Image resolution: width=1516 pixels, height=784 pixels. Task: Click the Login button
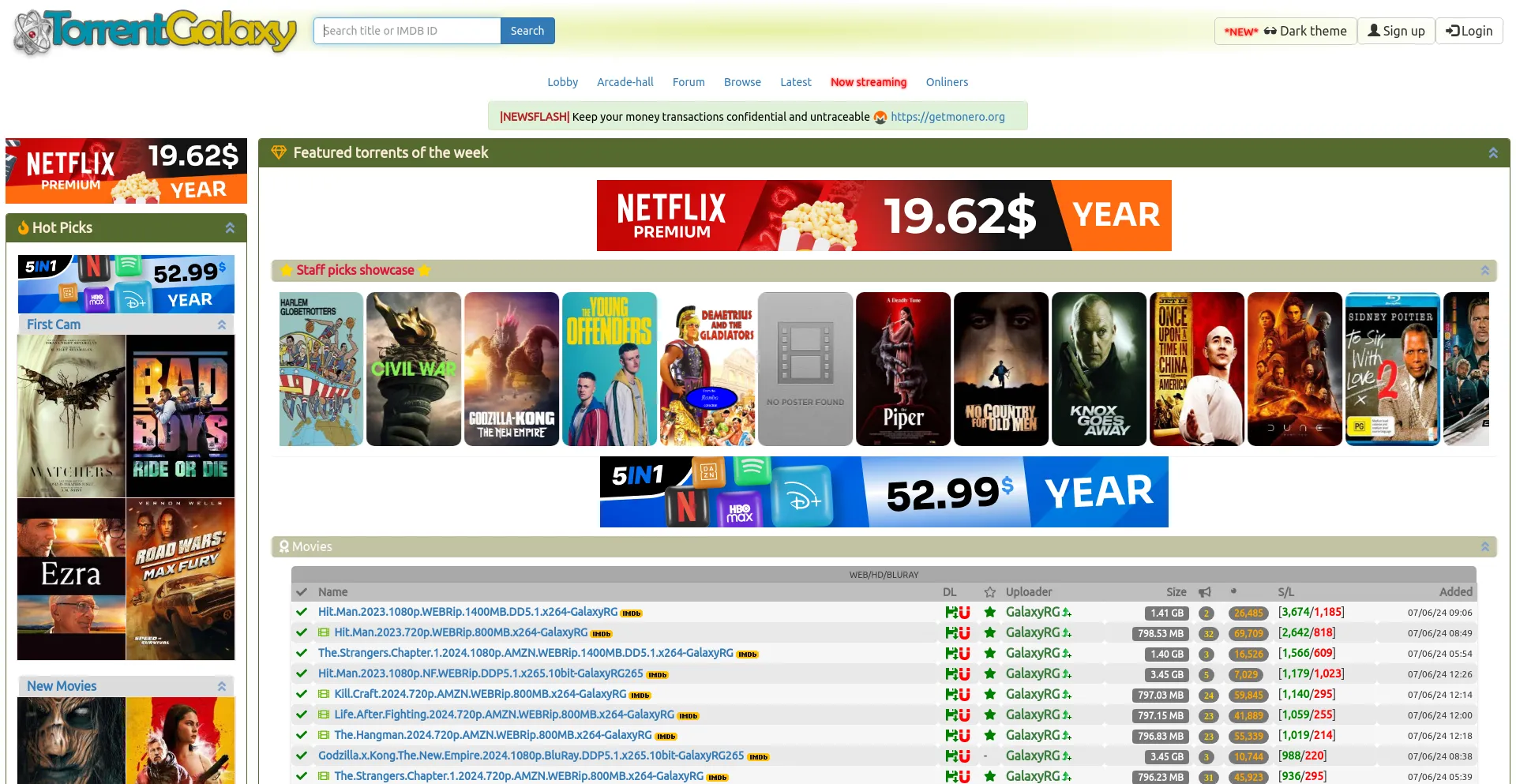pyautogui.click(x=1469, y=31)
